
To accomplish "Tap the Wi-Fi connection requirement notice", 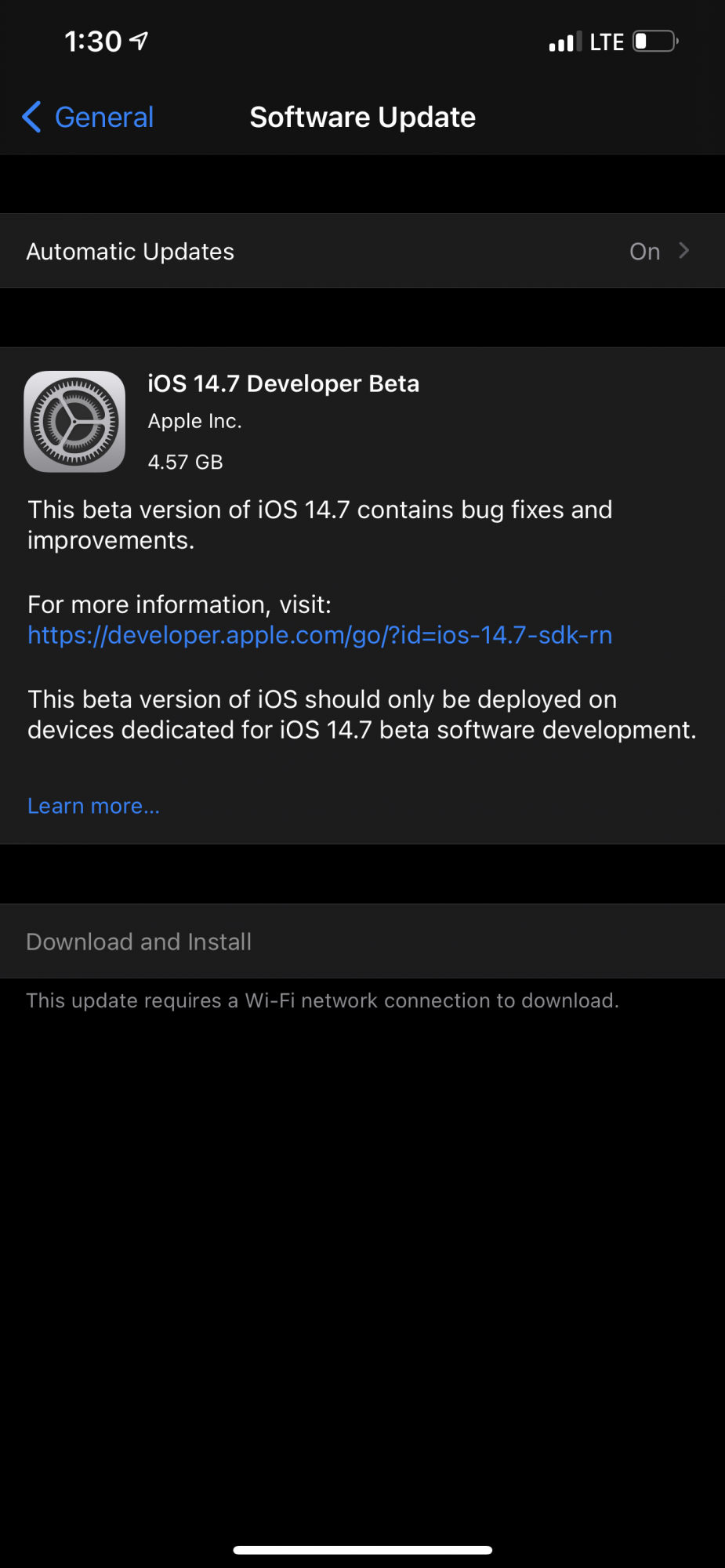I will 322,1000.
